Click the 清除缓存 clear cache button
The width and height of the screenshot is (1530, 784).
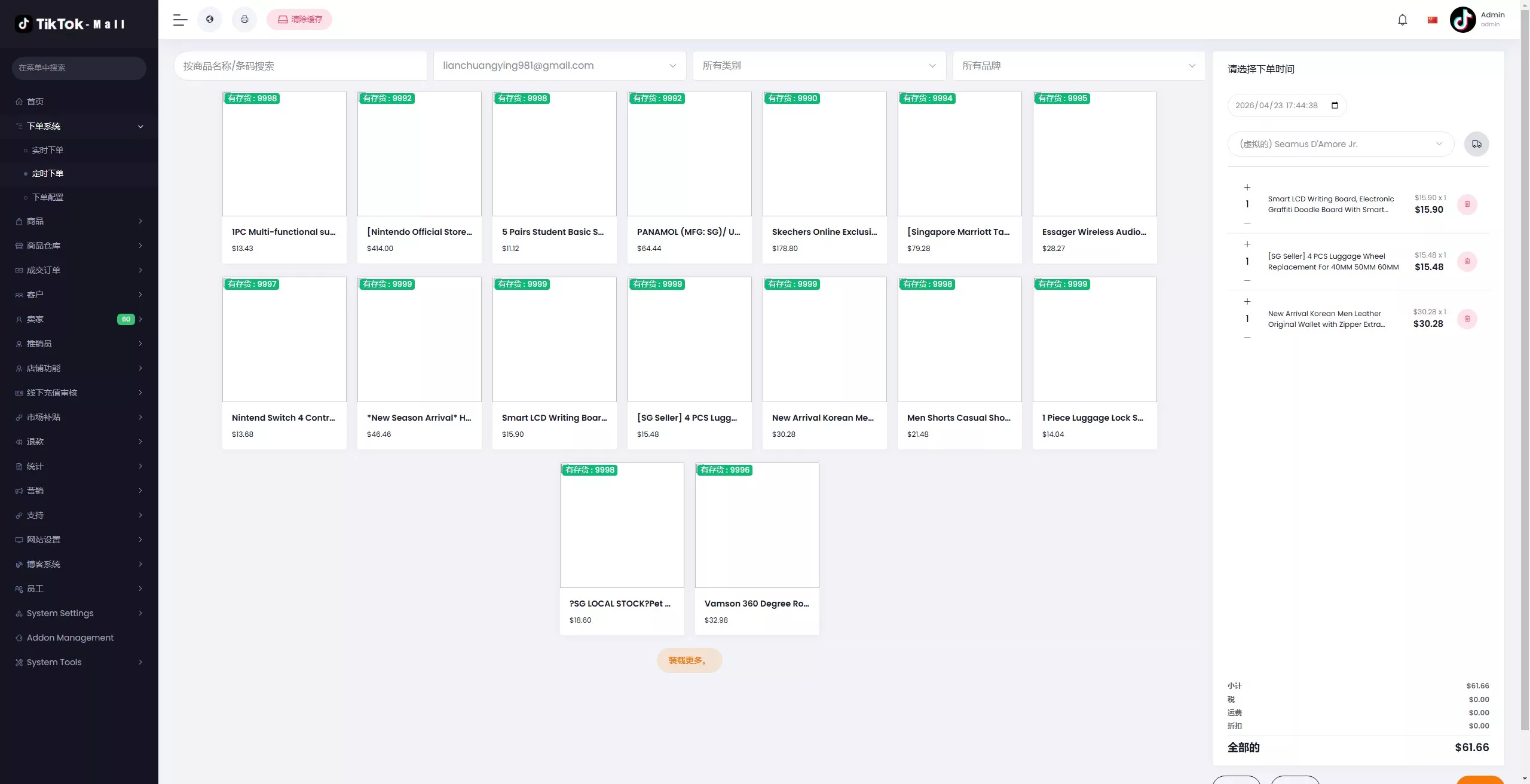tap(299, 20)
